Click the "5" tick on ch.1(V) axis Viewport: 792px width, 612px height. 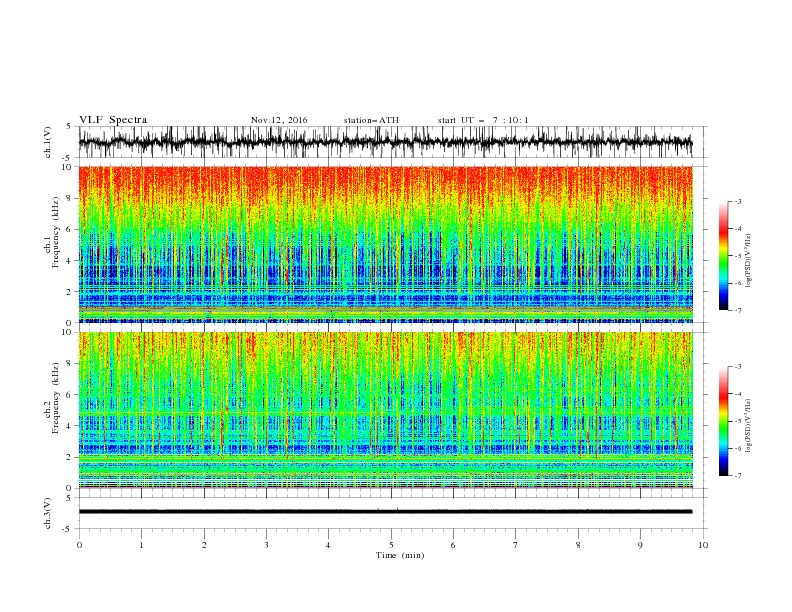point(70,127)
